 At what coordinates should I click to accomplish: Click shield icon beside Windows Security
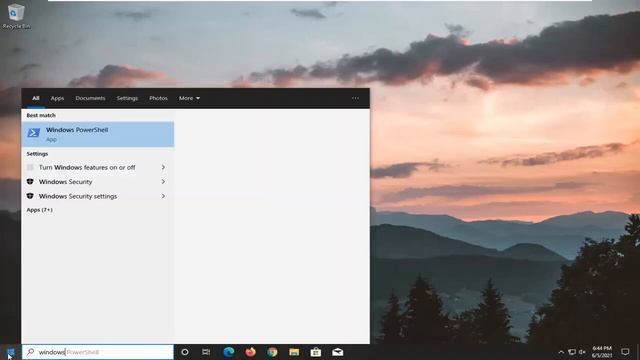30,182
